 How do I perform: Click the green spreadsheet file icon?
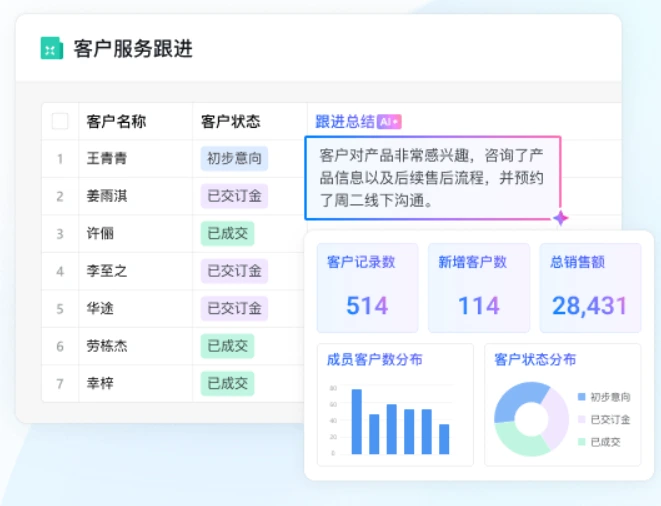click(51, 48)
